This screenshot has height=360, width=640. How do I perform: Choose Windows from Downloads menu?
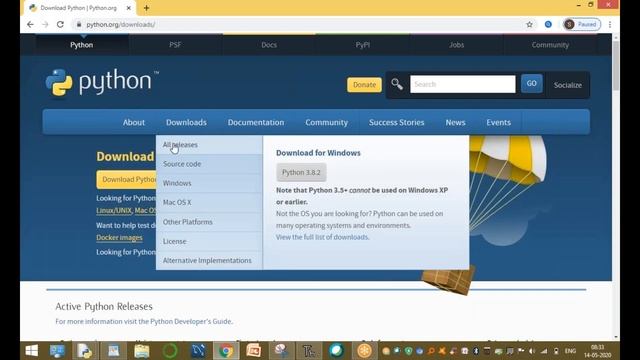(209, 183)
